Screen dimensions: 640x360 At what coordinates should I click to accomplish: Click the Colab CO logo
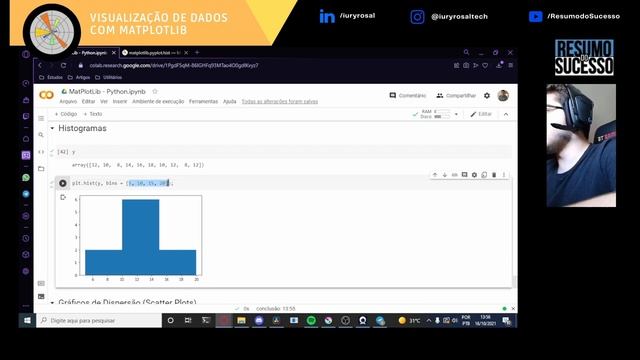click(47, 95)
